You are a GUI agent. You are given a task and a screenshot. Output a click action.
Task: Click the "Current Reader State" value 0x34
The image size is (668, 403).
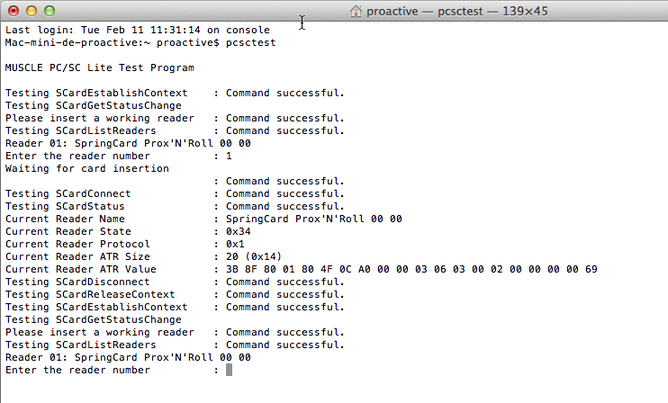pyautogui.click(x=238, y=231)
